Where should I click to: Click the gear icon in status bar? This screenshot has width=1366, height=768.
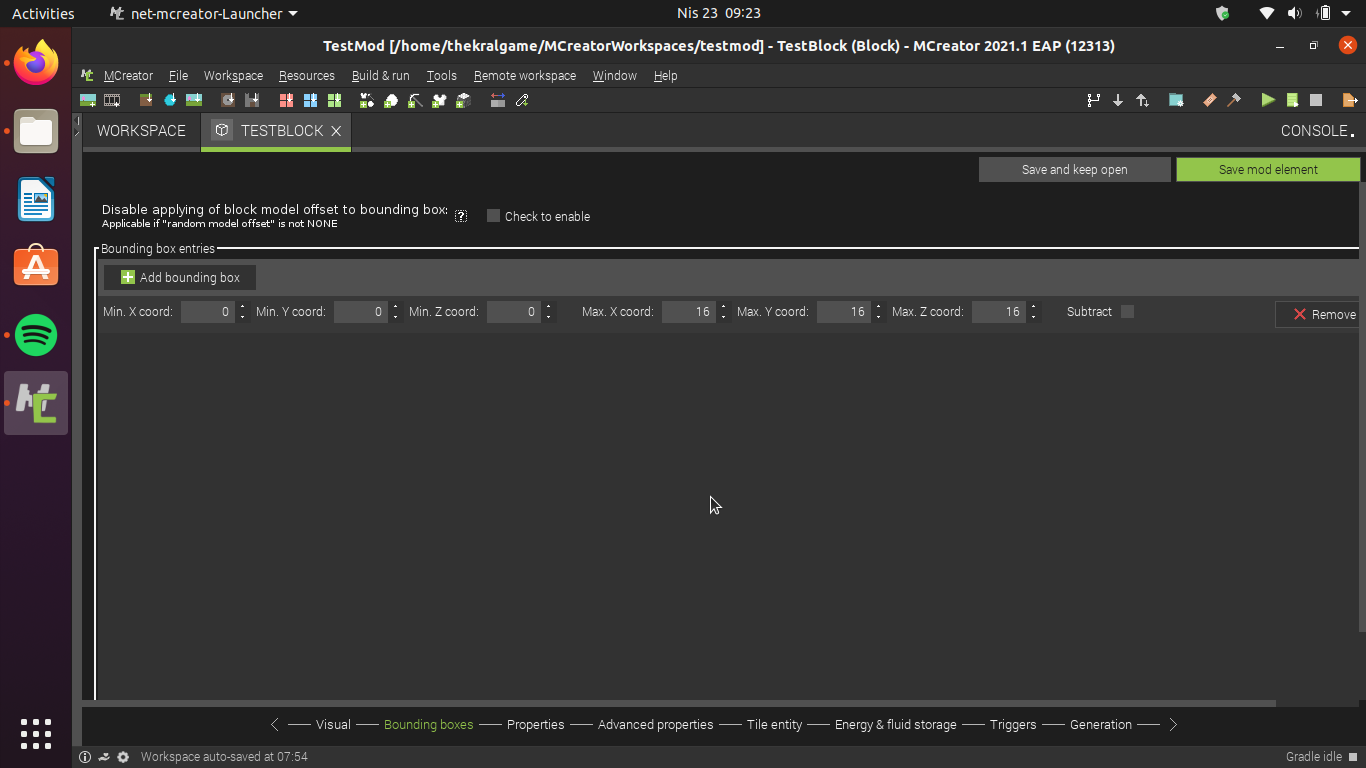123,757
